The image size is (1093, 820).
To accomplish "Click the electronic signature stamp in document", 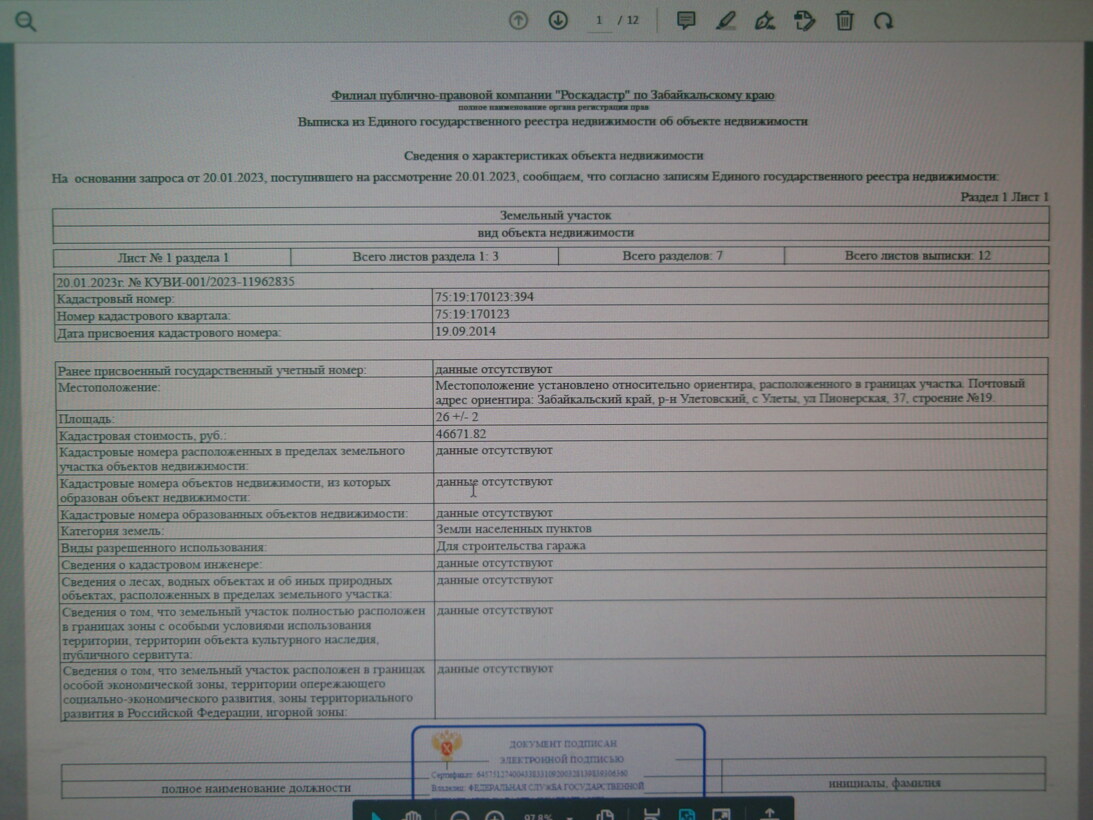I will 558,763.
